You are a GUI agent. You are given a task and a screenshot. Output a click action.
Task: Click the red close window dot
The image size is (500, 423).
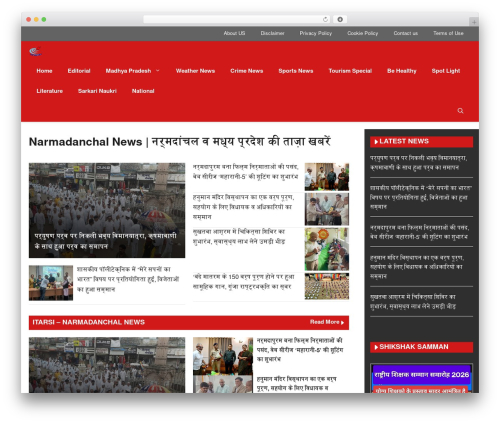[x=29, y=20]
